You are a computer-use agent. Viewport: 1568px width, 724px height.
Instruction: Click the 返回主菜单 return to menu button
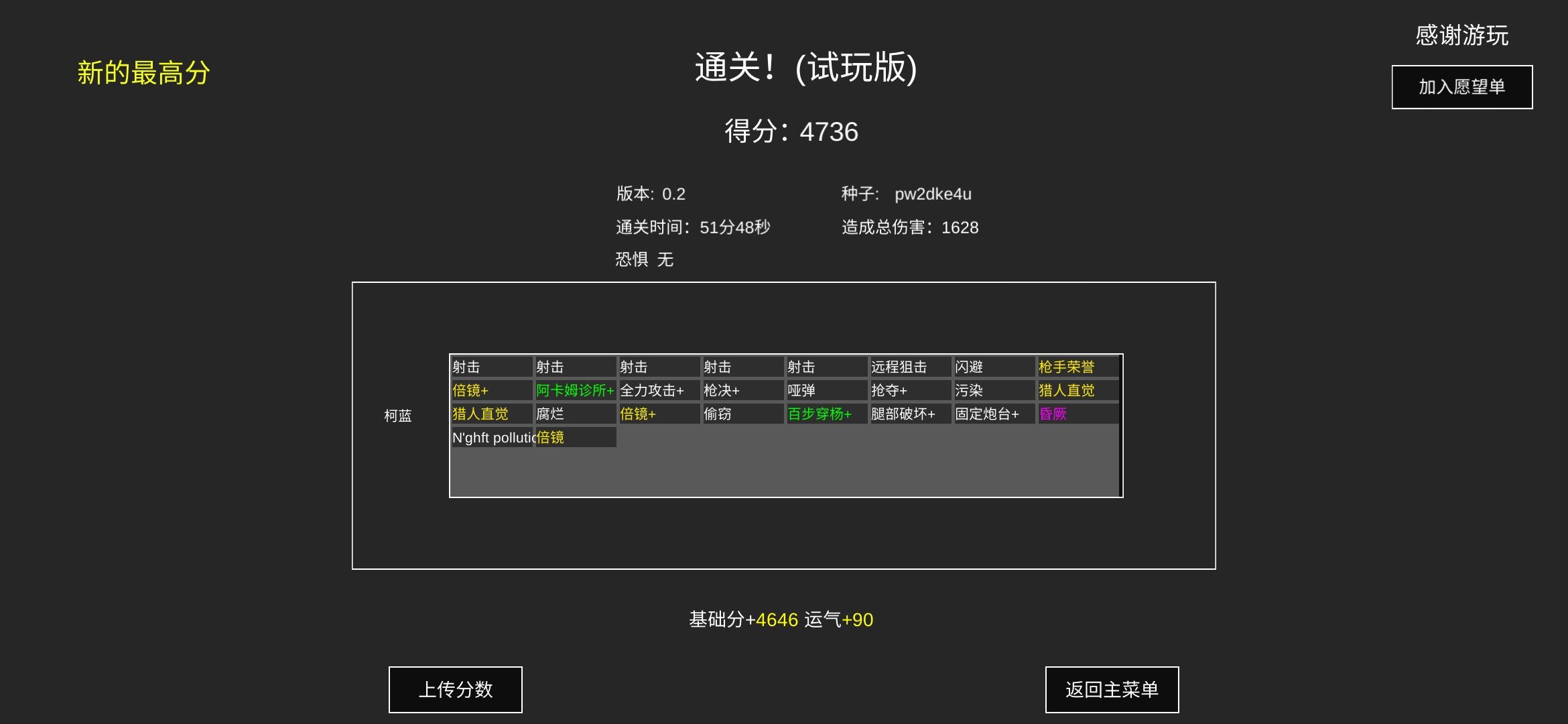pos(1112,689)
